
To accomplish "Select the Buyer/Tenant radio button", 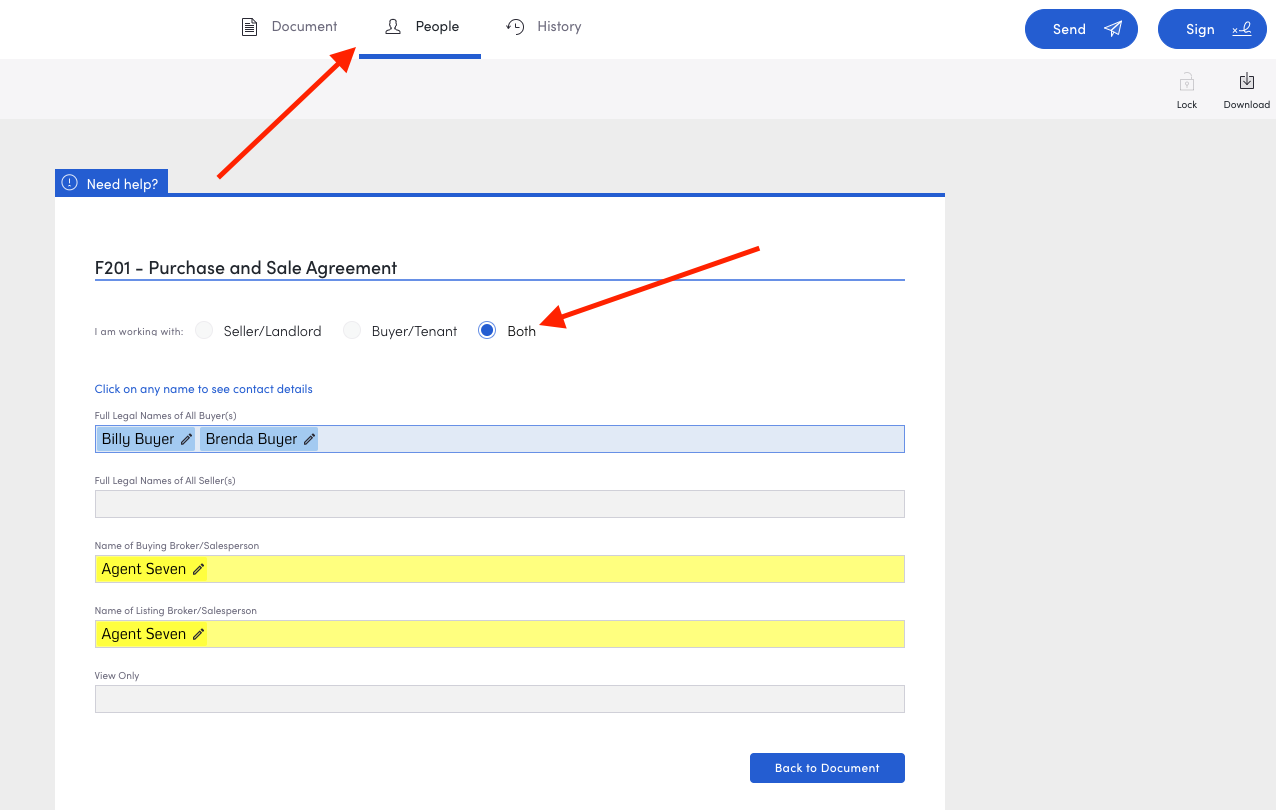I will (x=352, y=330).
